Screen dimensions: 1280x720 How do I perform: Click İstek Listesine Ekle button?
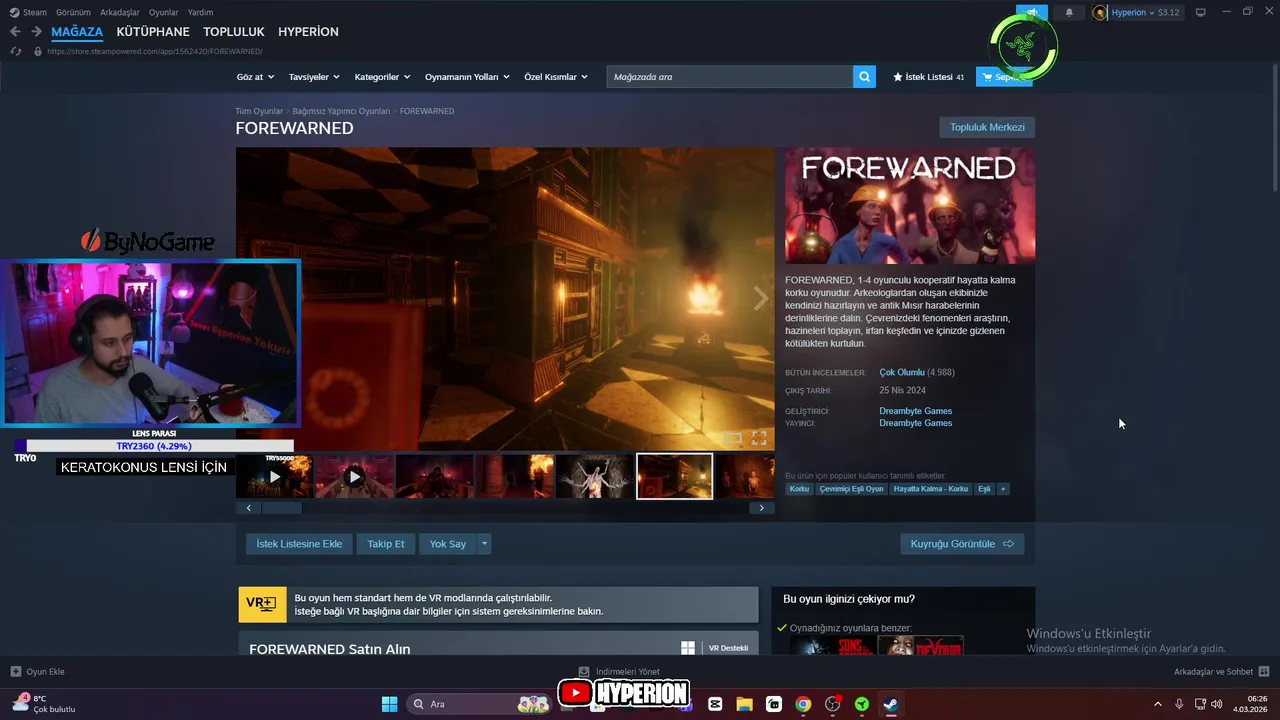(x=299, y=544)
